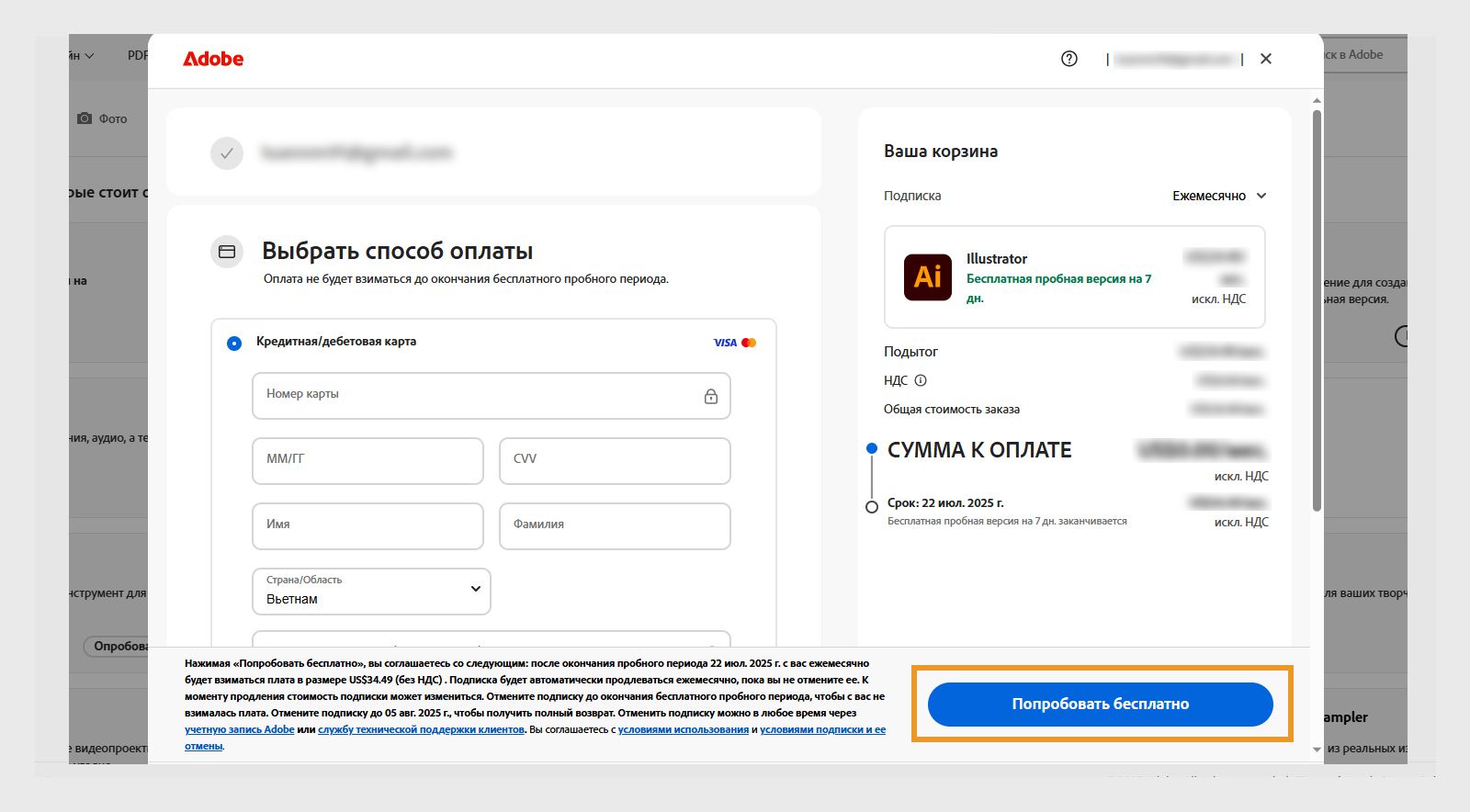The image size is (1470, 812).
Task: Click the Общая стоимость заказа label
Action: (x=952, y=410)
